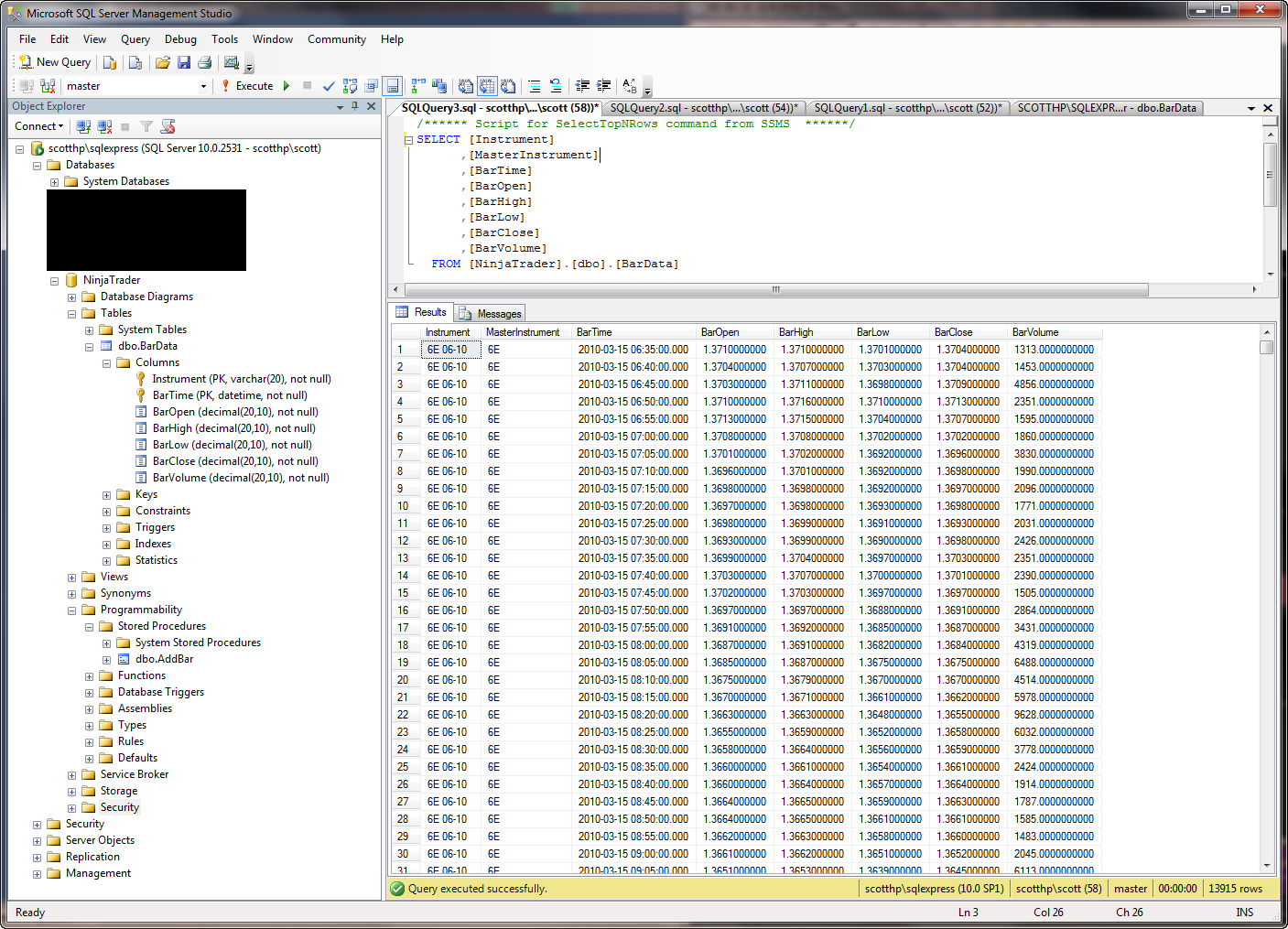This screenshot has height=929, width=1288.
Task: Display the Estimated Execution Plan
Action: tap(351, 86)
